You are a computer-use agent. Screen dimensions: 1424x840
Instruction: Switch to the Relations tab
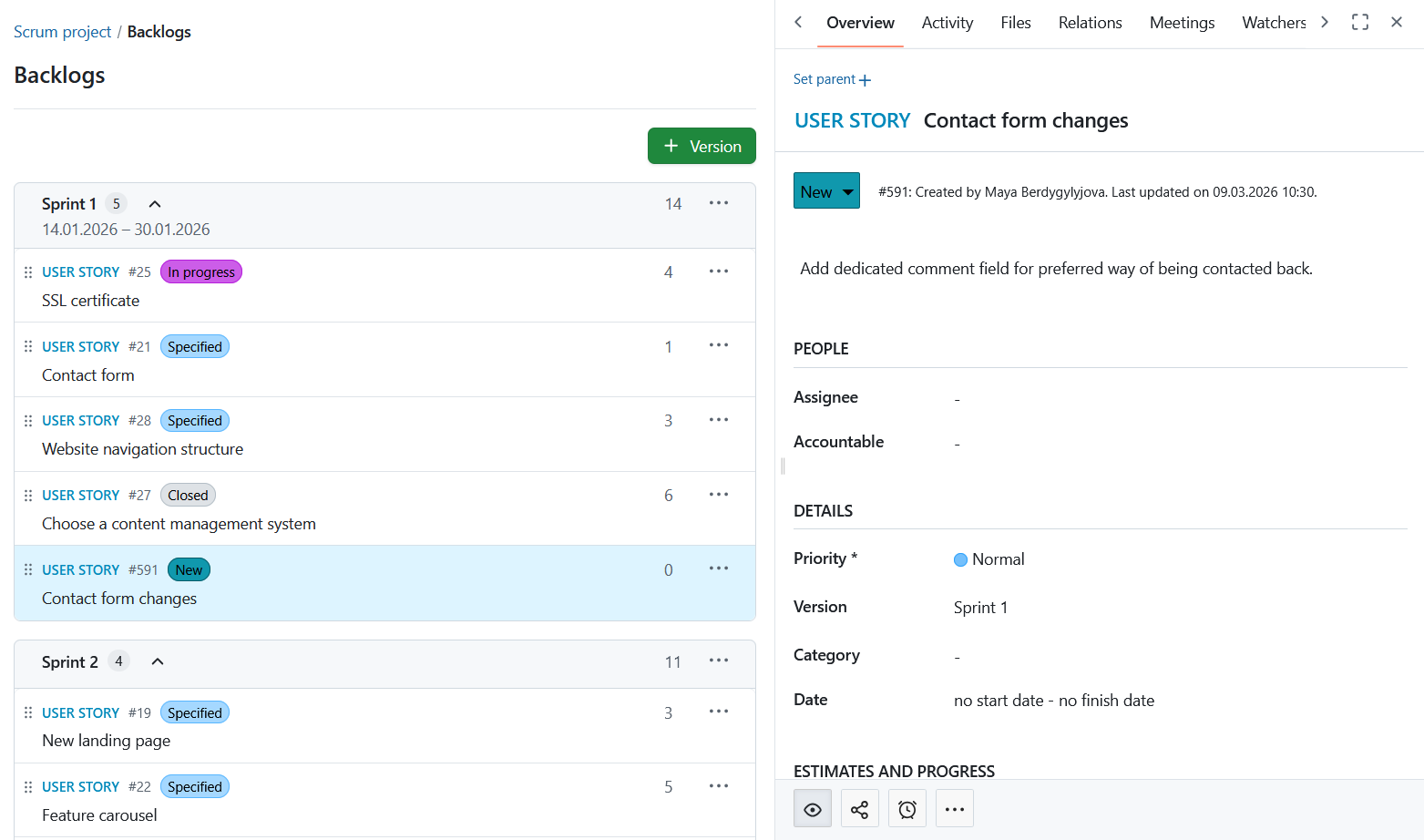[1090, 22]
